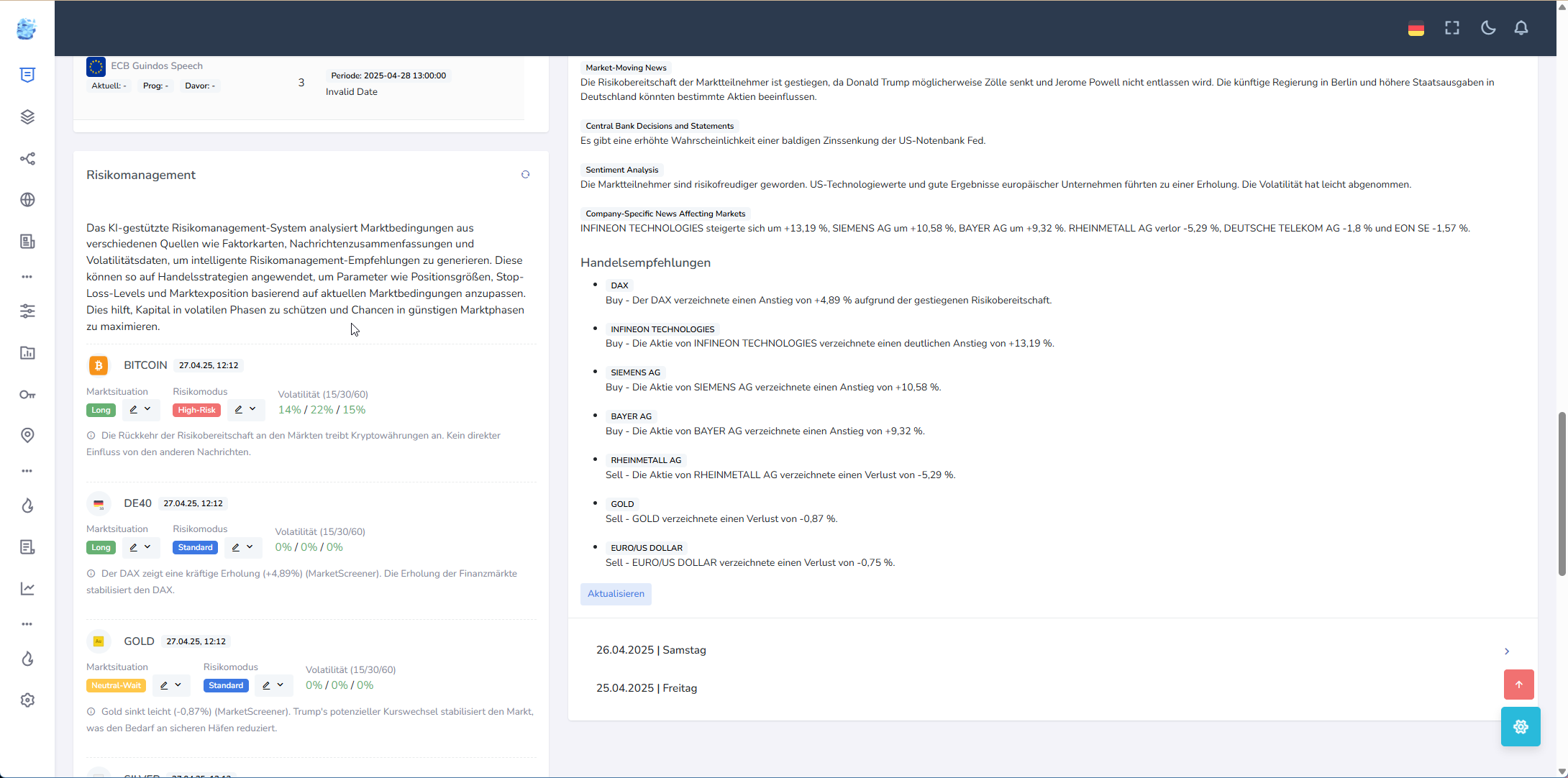Click the yellow GOLD asset icon

click(x=99, y=641)
